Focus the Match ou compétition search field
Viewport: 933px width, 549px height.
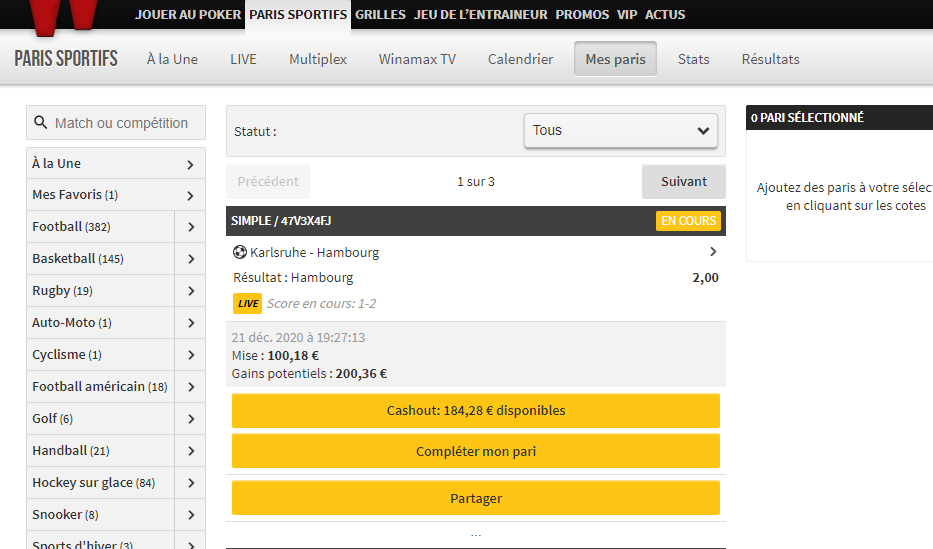point(116,123)
